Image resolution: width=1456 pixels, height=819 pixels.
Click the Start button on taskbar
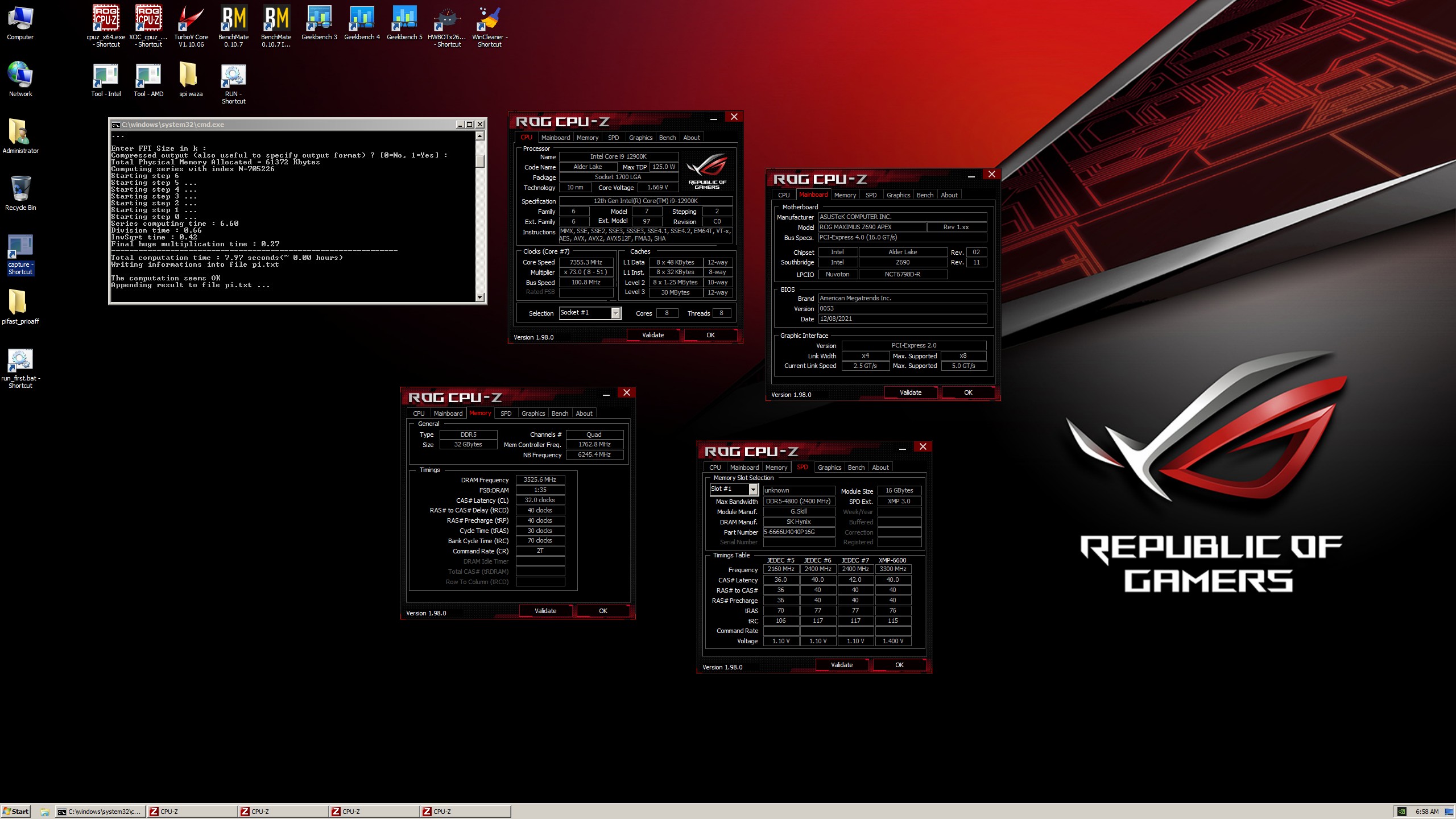point(16,812)
